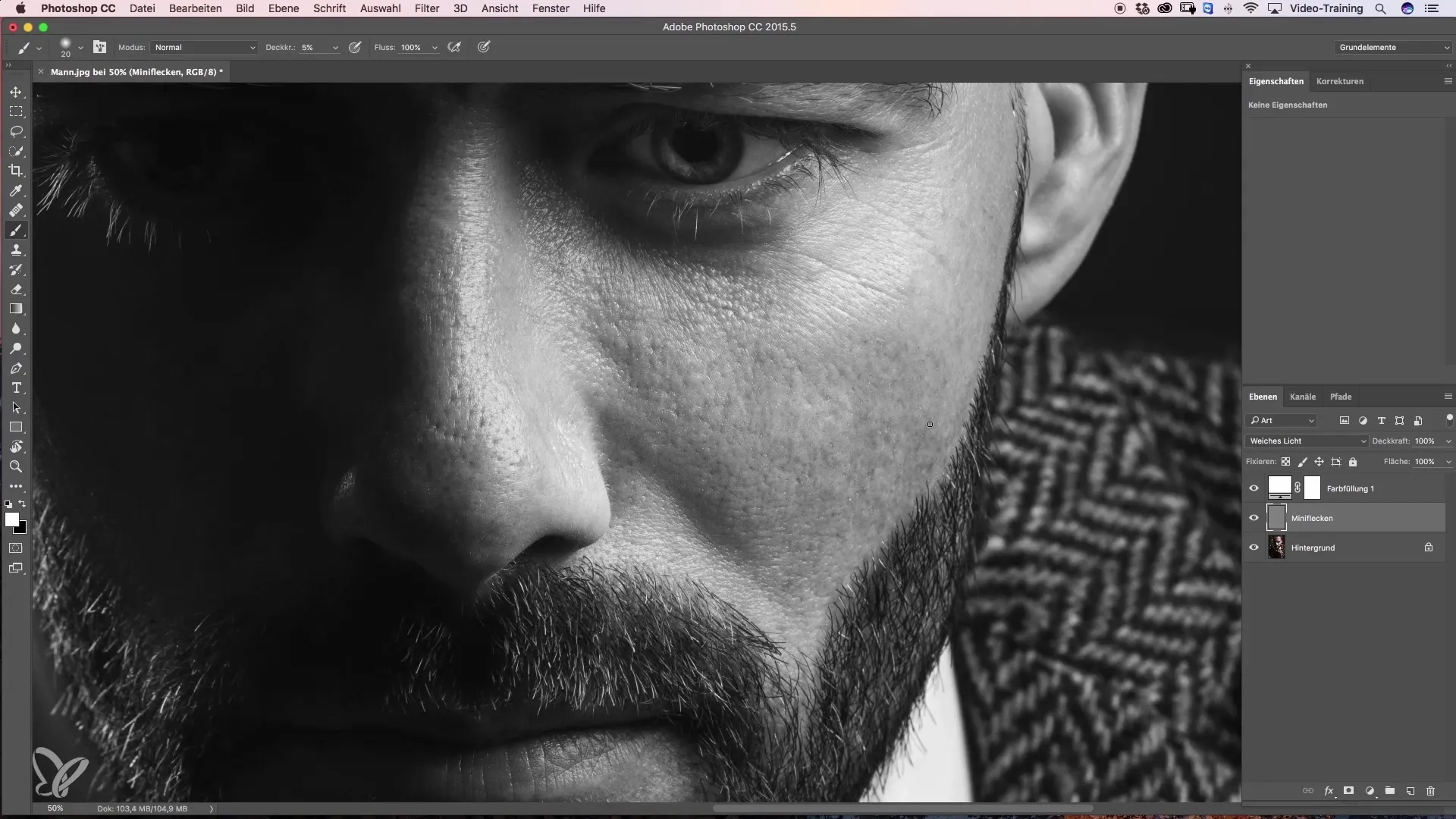Screen dimensions: 1456x819
Task: Hide the Miniflecken layer
Action: (1254, 518)
